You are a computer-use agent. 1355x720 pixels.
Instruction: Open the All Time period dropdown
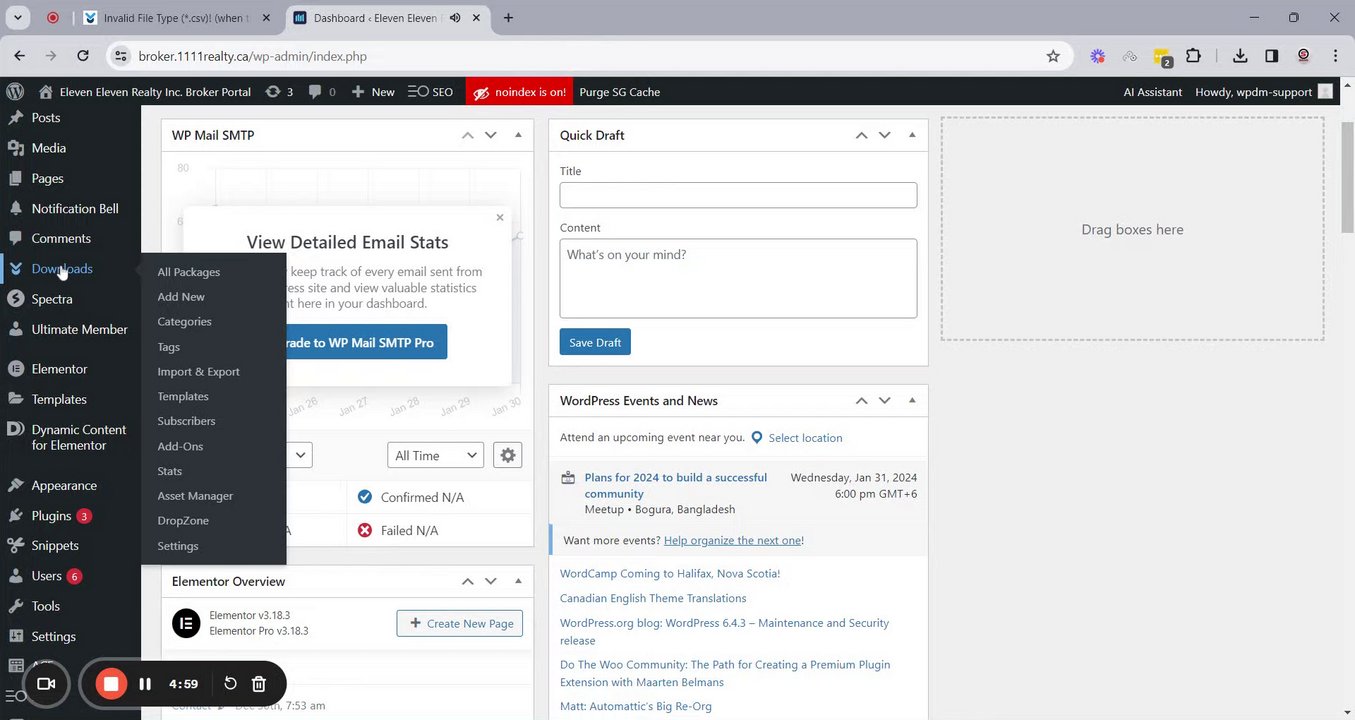click(x=435, y=455)
